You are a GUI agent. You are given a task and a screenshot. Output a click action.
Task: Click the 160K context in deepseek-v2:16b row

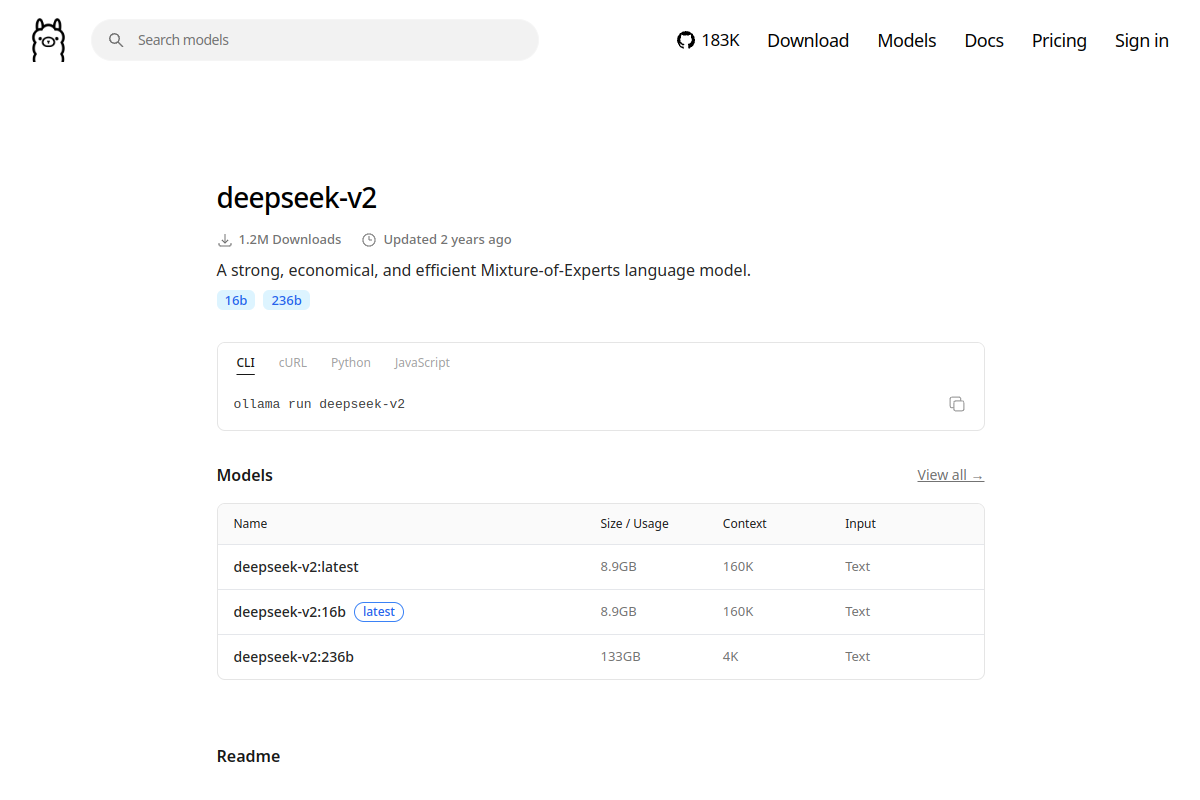738,611
